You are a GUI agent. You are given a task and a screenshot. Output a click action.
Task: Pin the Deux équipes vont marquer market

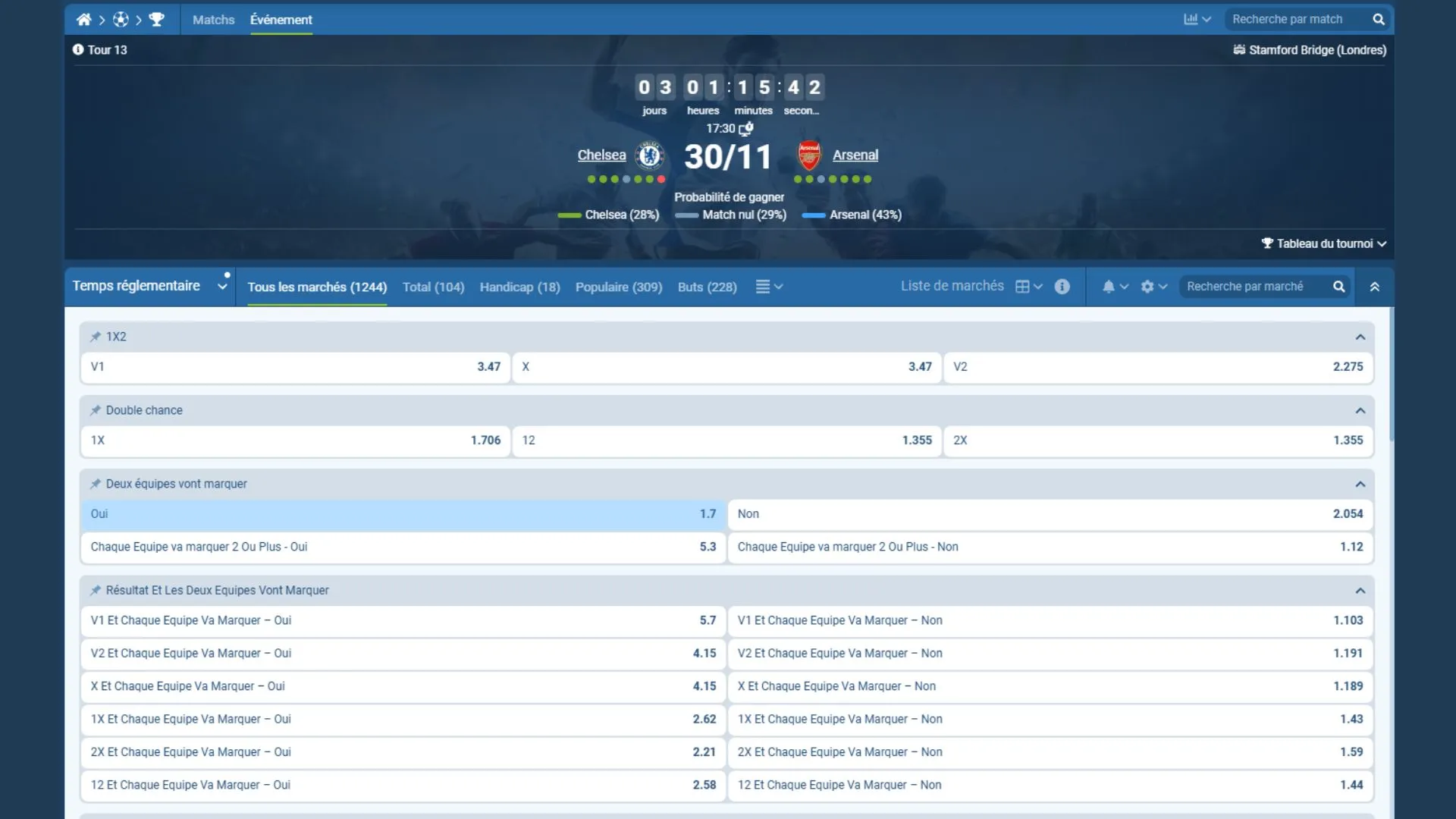(96, 484)
